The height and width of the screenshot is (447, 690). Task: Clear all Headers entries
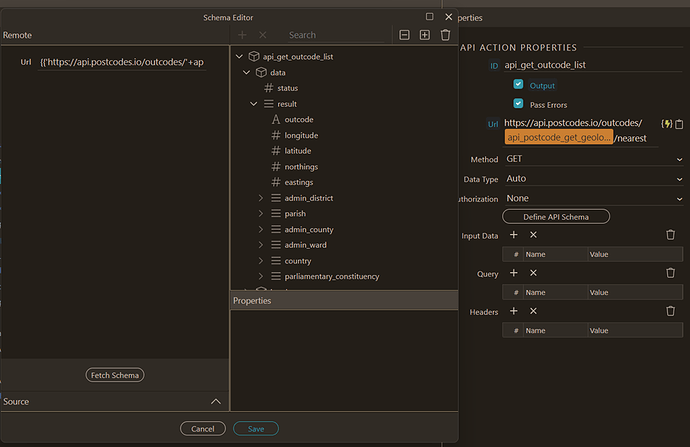tap(670, 311)
